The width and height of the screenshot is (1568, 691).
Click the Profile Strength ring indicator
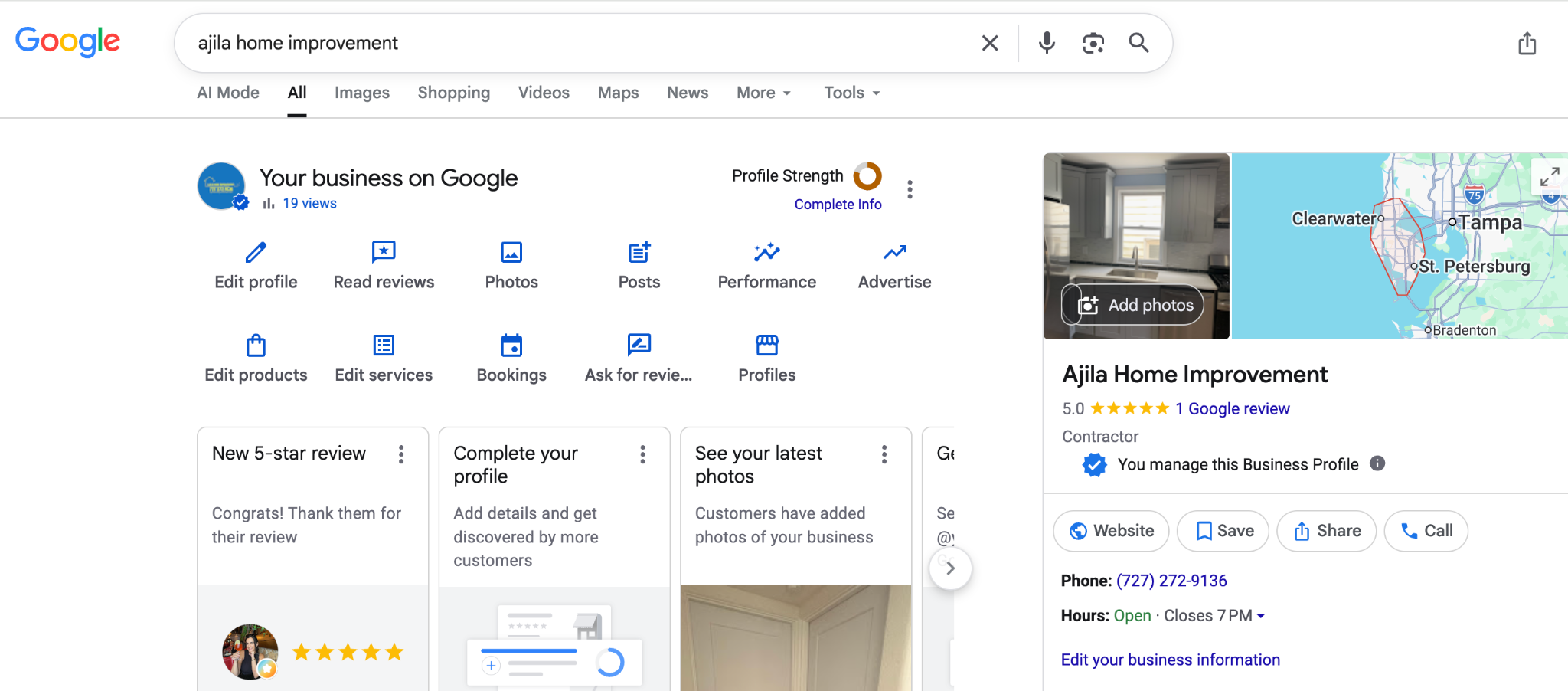tap(867, 176)
